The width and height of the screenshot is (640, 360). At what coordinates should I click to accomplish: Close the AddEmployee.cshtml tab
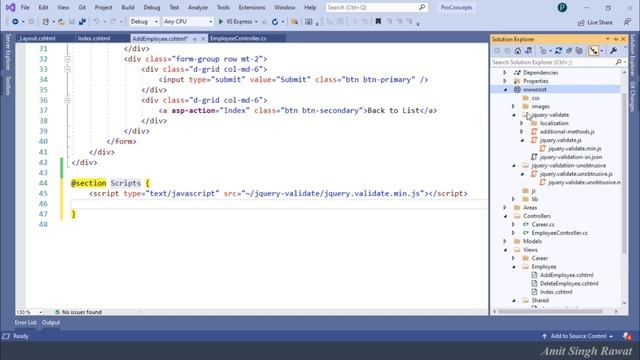[x=203, y=39]
